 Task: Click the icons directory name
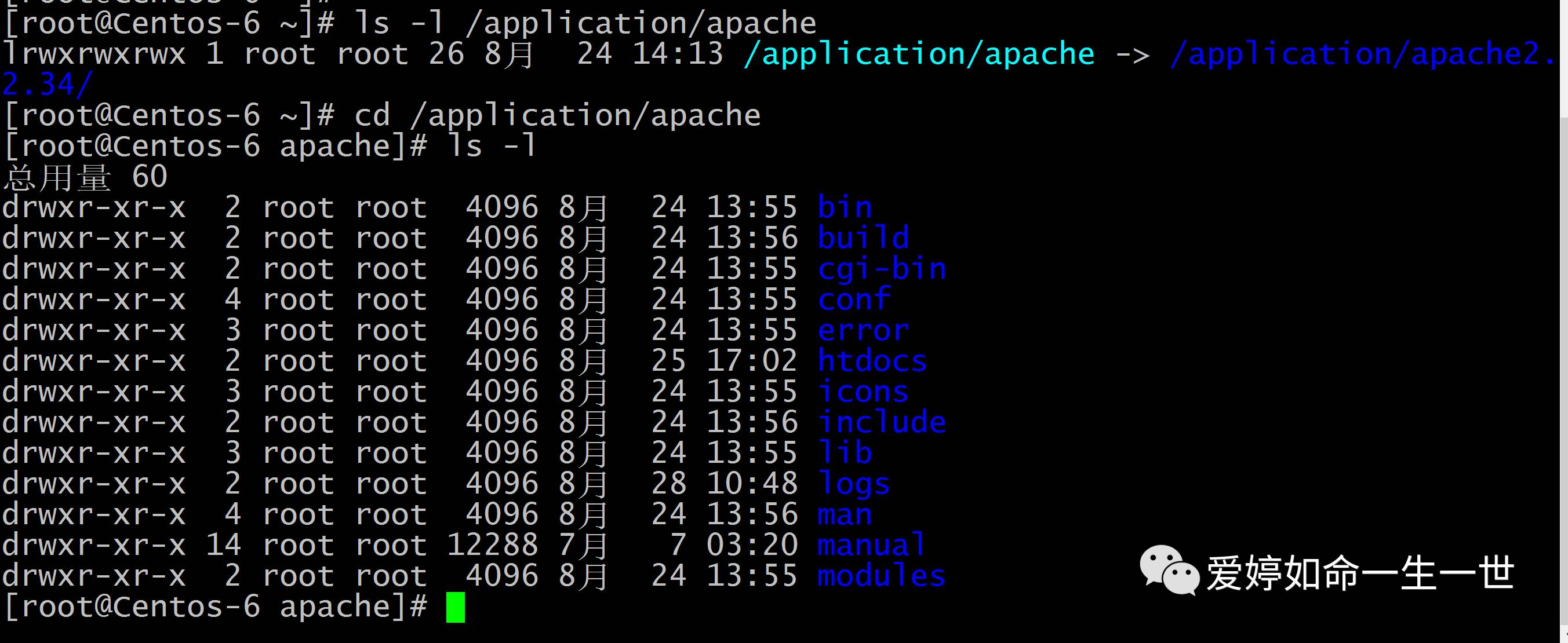point(863,392)
